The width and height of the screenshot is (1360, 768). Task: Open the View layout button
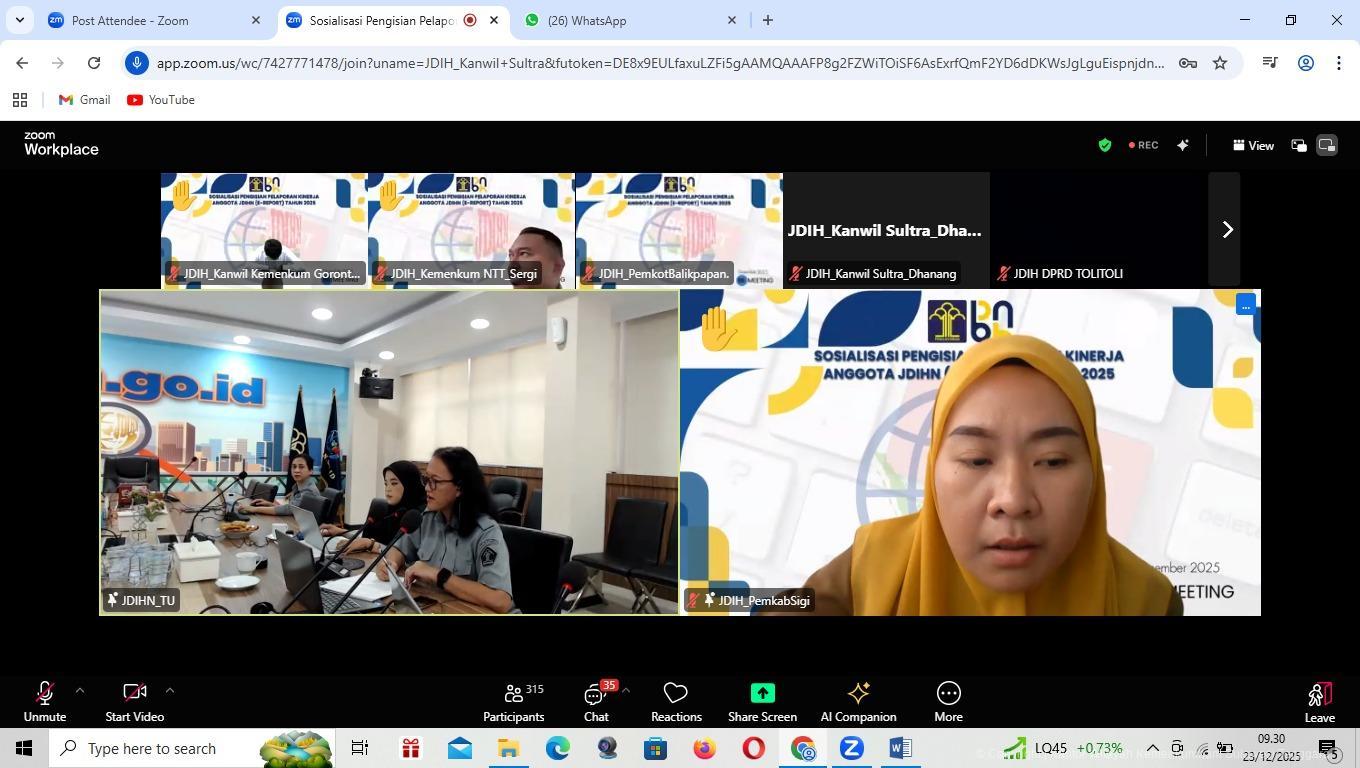click(1253, 145)
